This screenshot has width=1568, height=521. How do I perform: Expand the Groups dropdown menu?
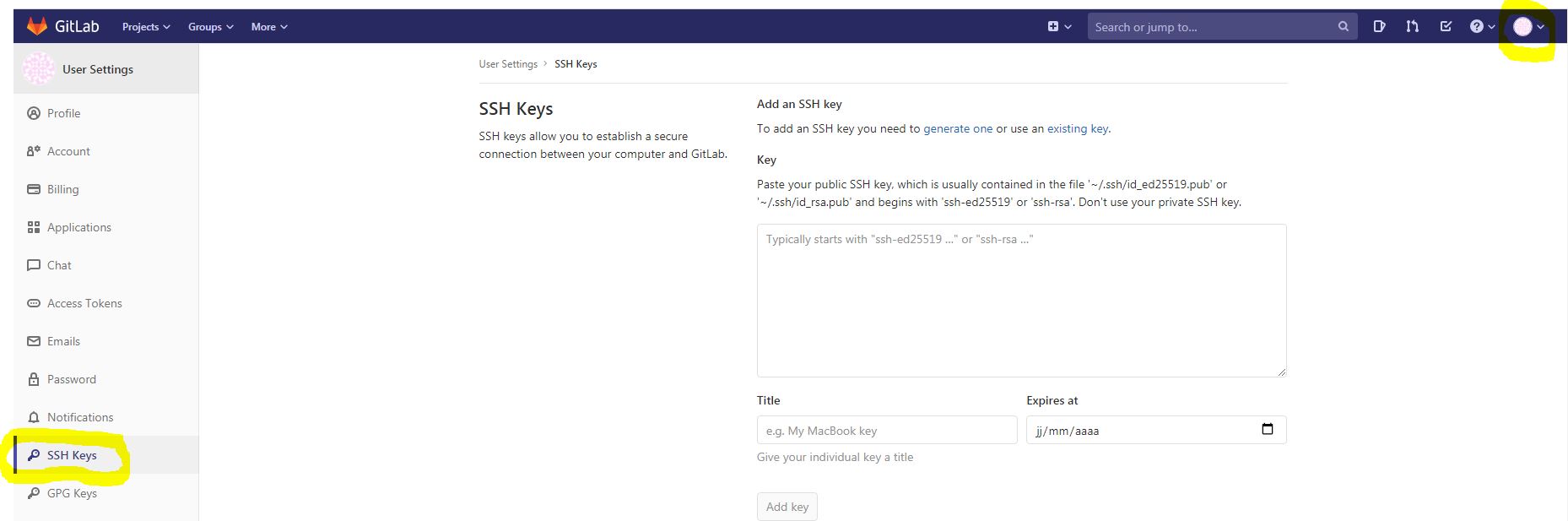(210, 27)
